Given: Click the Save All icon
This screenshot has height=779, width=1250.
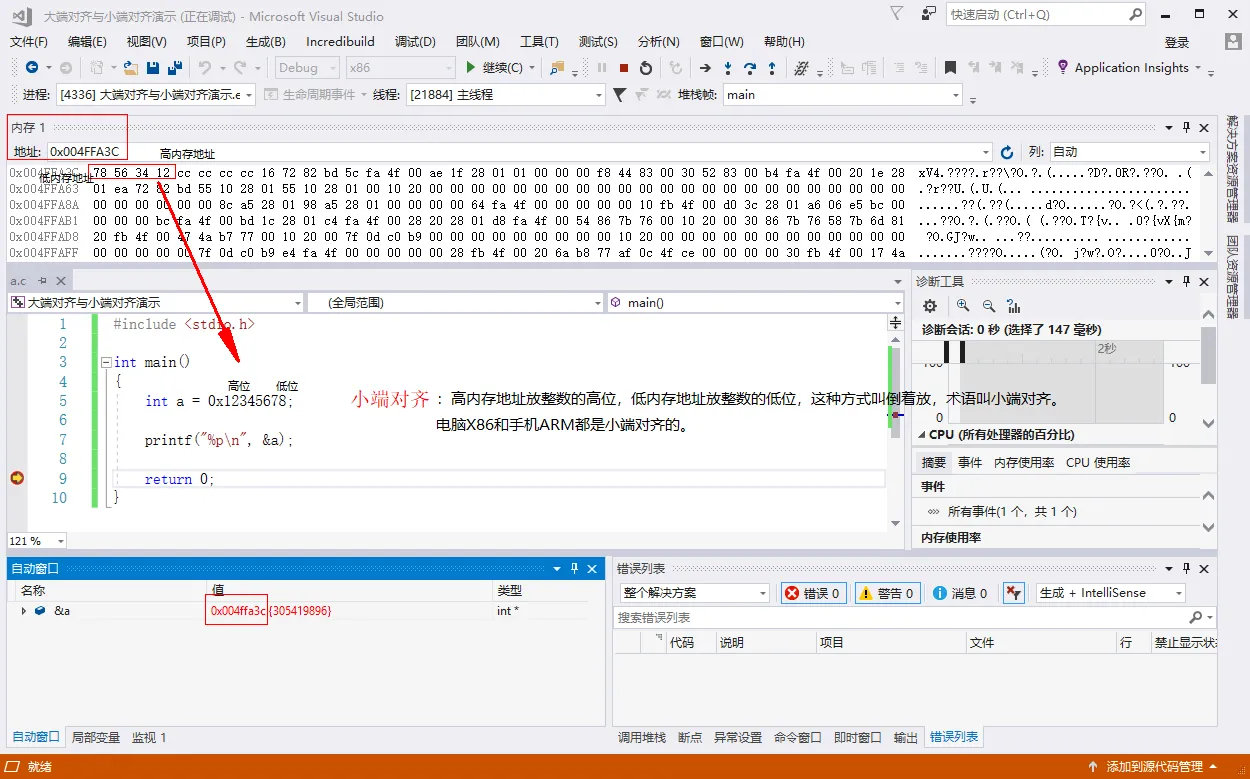Looking at the screenshot, I should click(x=174, y=68).
